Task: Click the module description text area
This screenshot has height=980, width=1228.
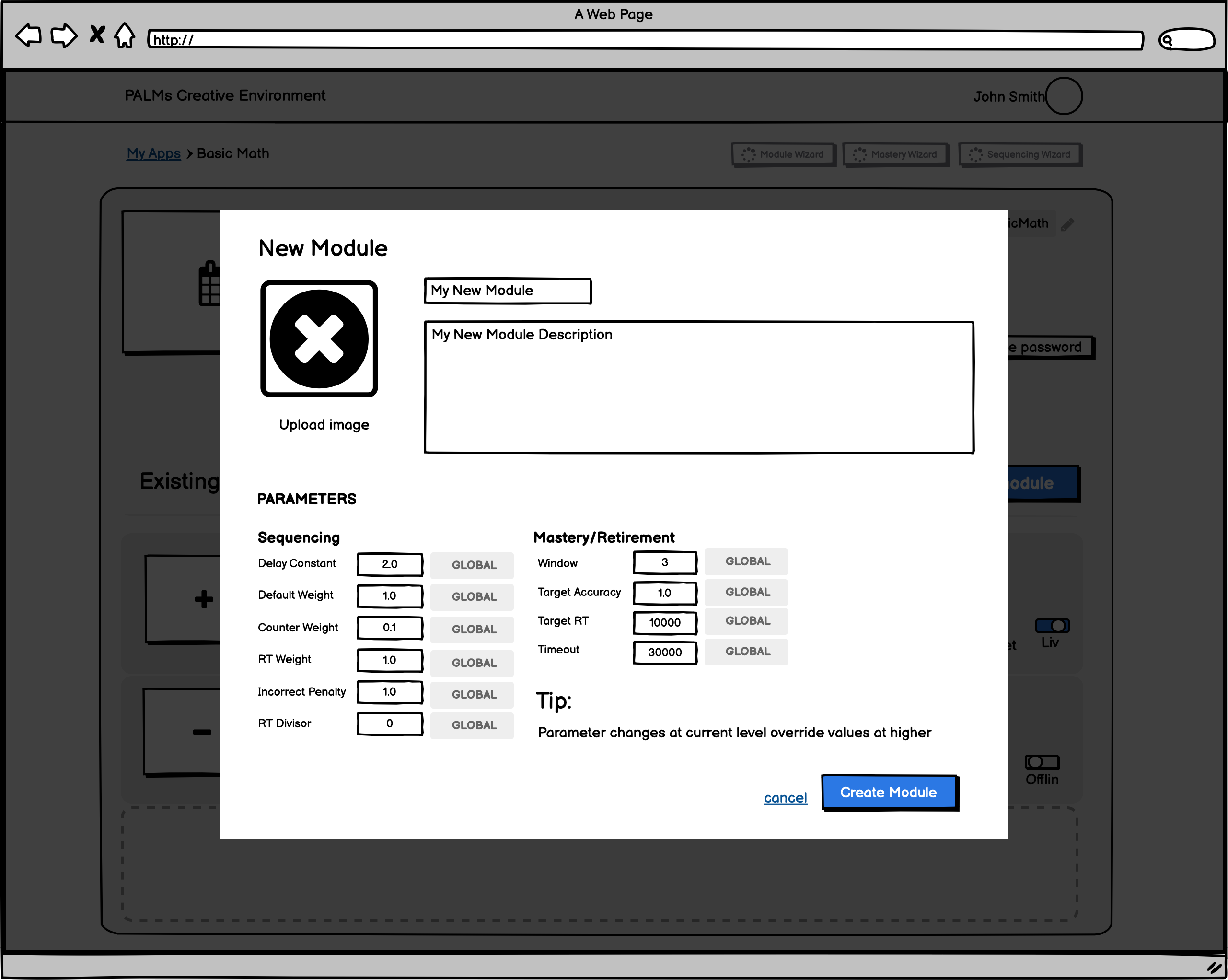Action: pyautogui.click(x=699, y=387)
